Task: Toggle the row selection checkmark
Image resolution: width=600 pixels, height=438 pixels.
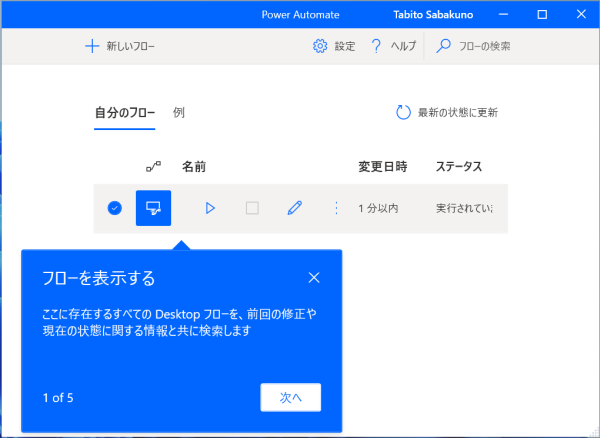Action: tap(115, 208)
